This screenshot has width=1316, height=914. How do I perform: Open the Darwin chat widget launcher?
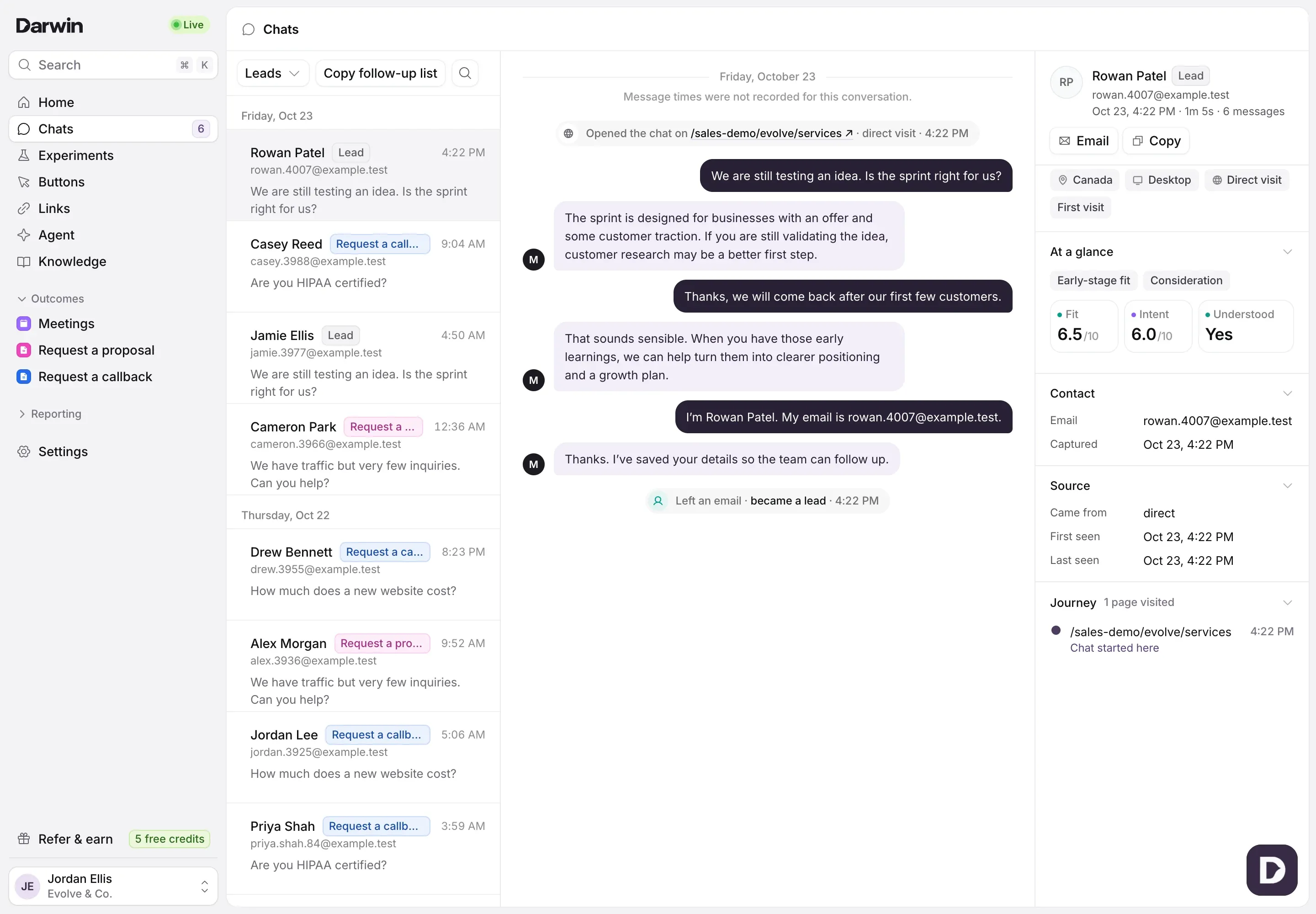(x=1271, y=870)
